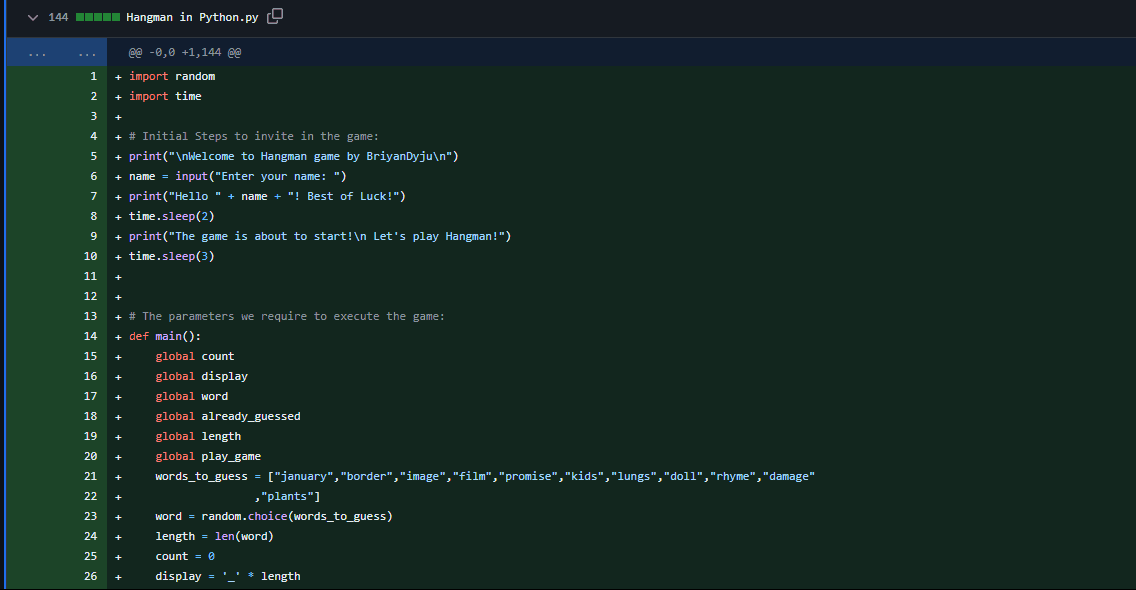The image size is (1136, 590).
Task: Click the random.choice(words_to_guess) line
Action: click(x=273, y=516)
